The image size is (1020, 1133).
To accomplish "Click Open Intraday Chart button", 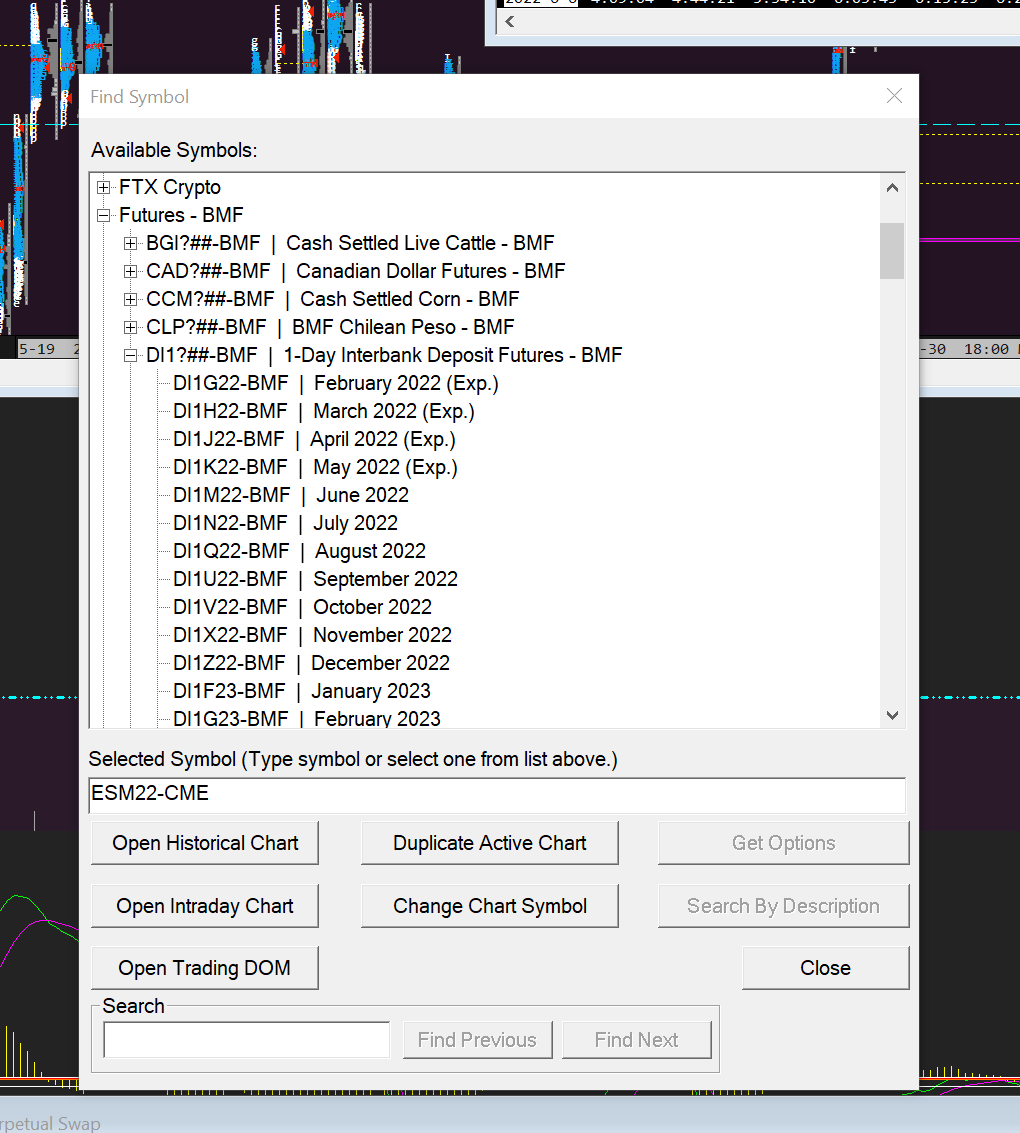I will (x=205, y=906).
